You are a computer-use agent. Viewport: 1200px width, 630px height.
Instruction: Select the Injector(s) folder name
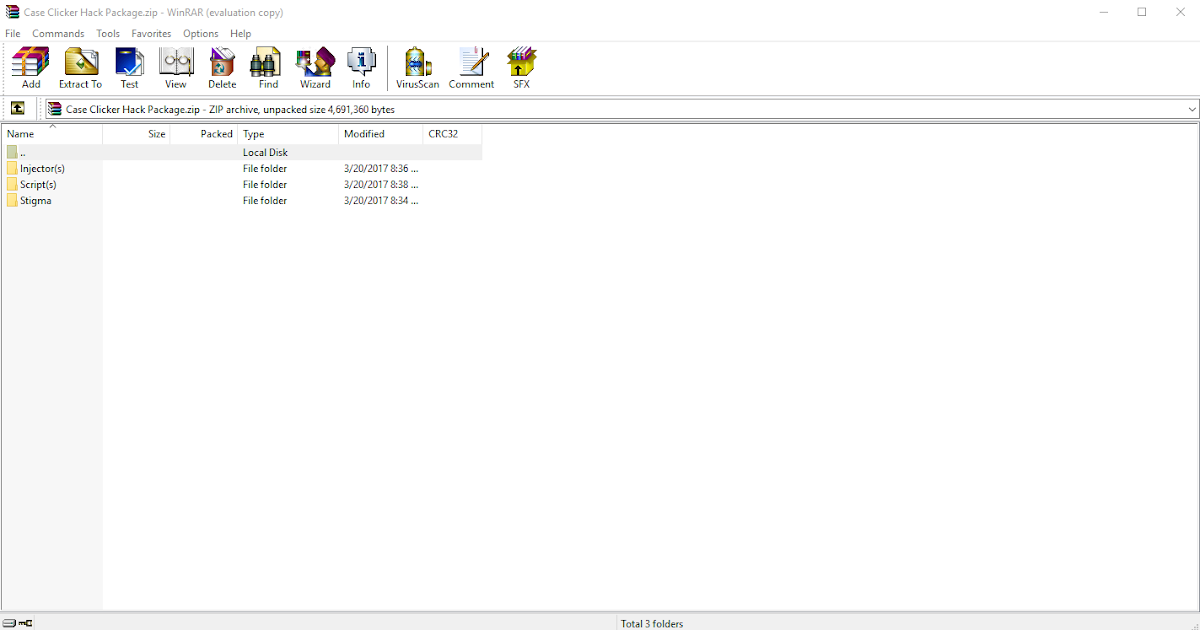click(x=42, y=169)
